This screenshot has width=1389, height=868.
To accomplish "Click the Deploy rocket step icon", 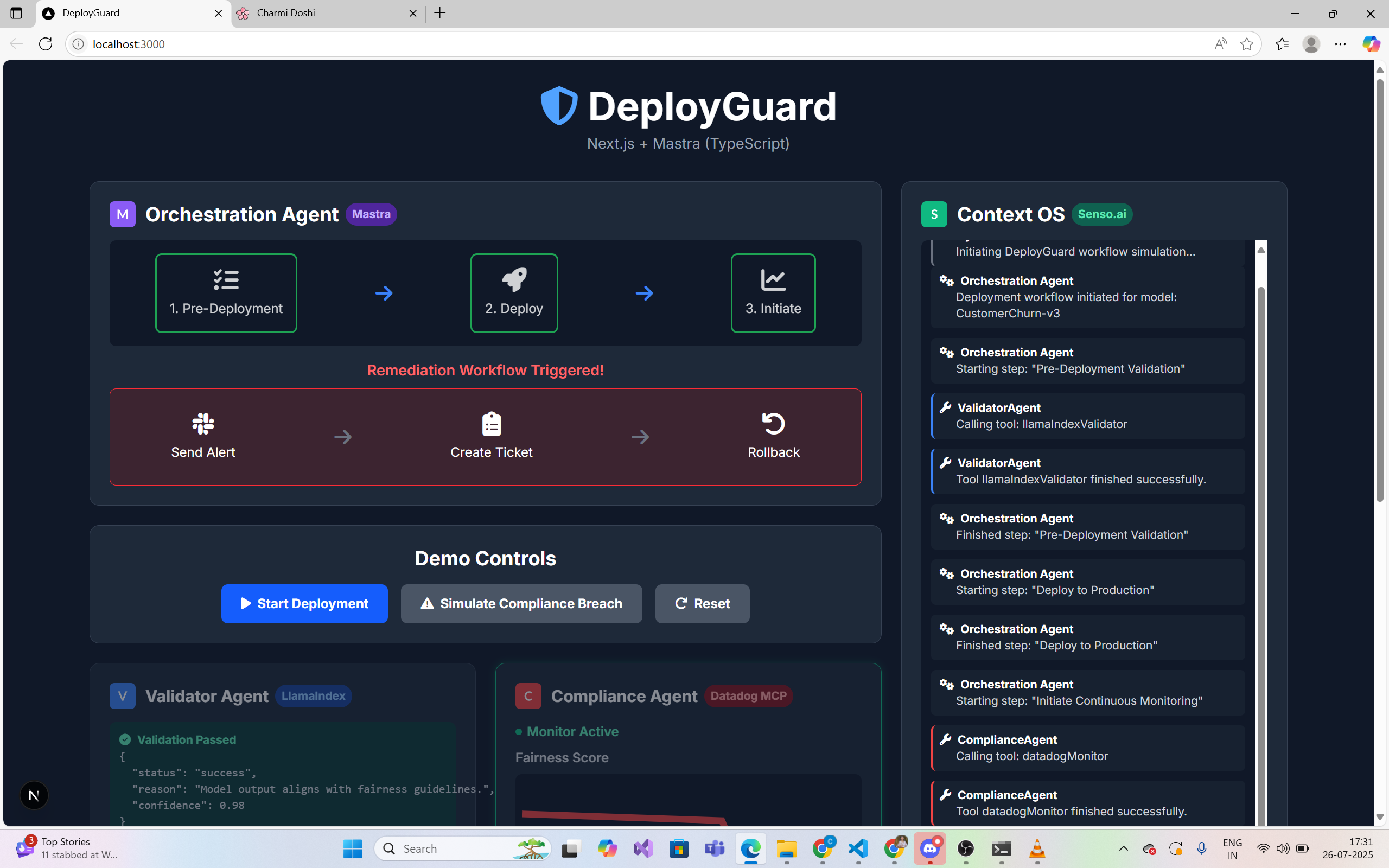I will pyautogui.click(x=514, y=279).
